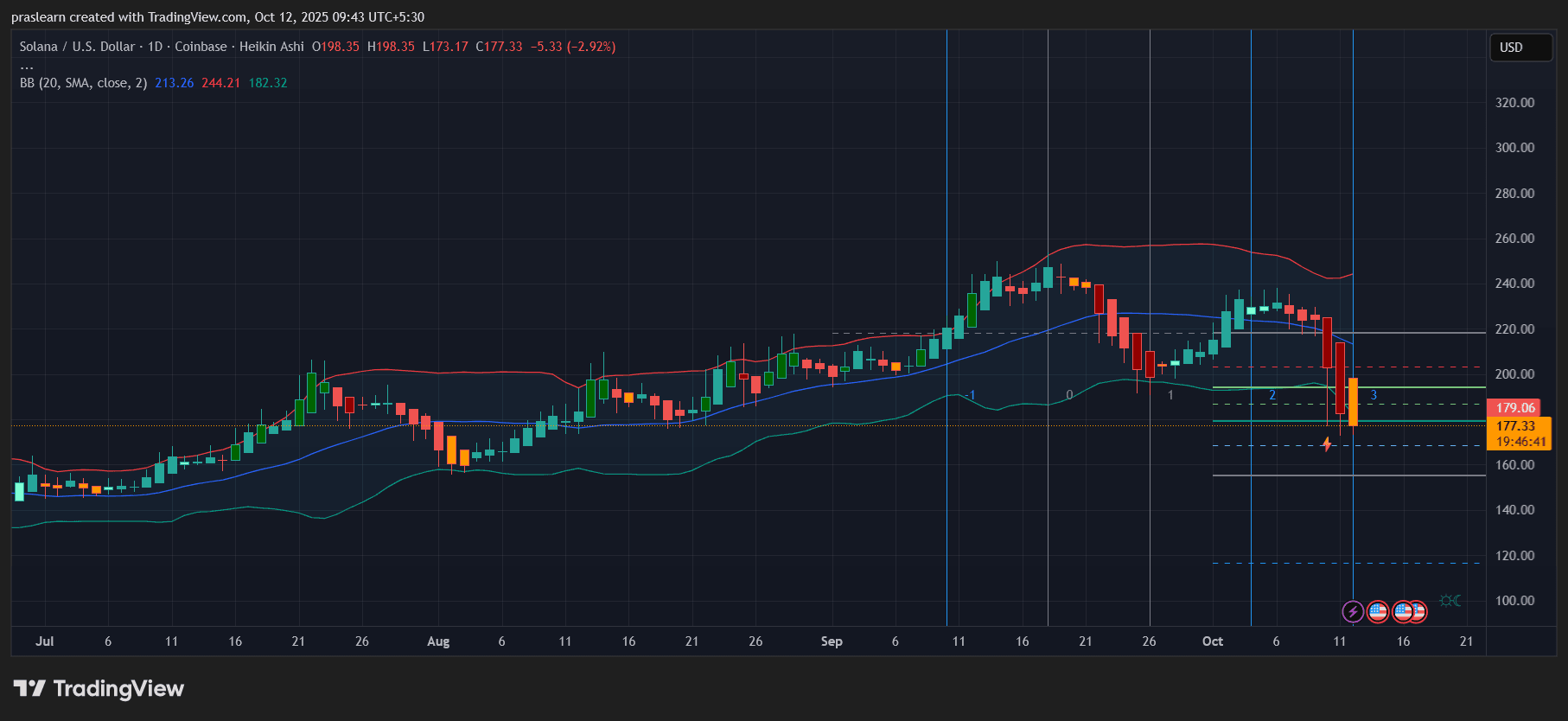The width and height of the screenshot is (1568, 721).
Task: Click the orange lightning bolt marker below candles
Action: pos(1327,444)
